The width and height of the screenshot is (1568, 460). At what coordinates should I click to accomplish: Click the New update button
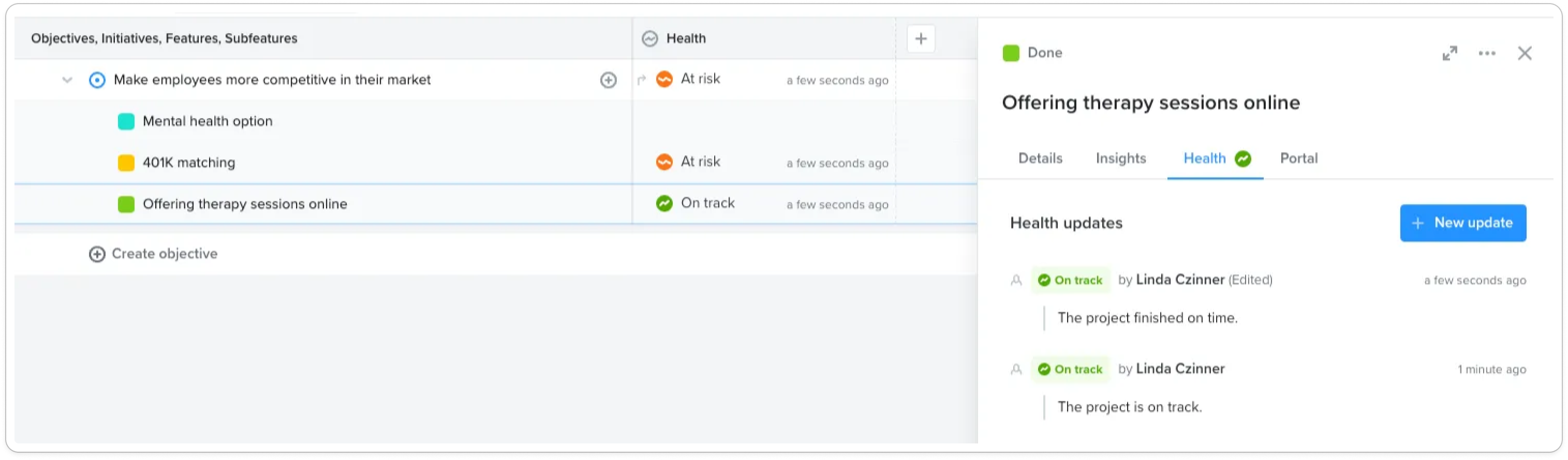[x=1463, y=223]
